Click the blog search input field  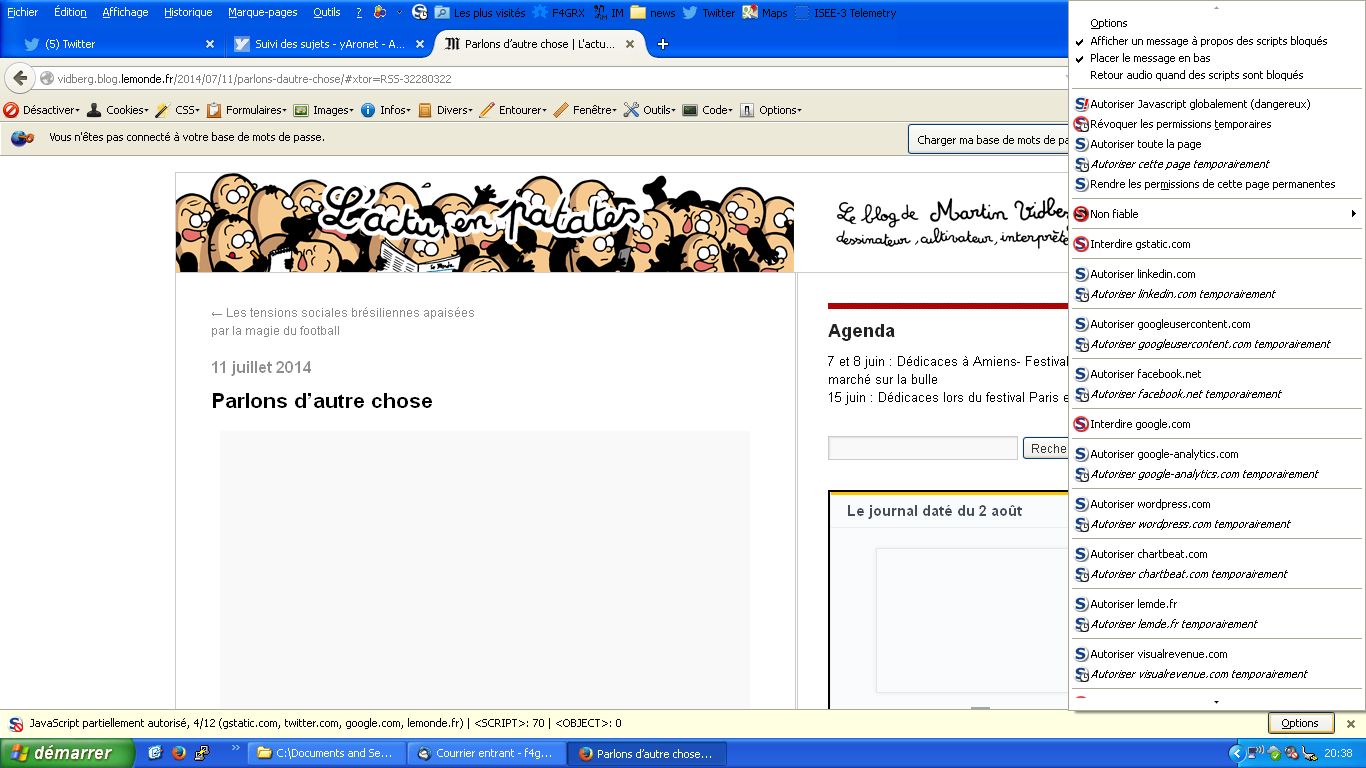click(922, 448)
